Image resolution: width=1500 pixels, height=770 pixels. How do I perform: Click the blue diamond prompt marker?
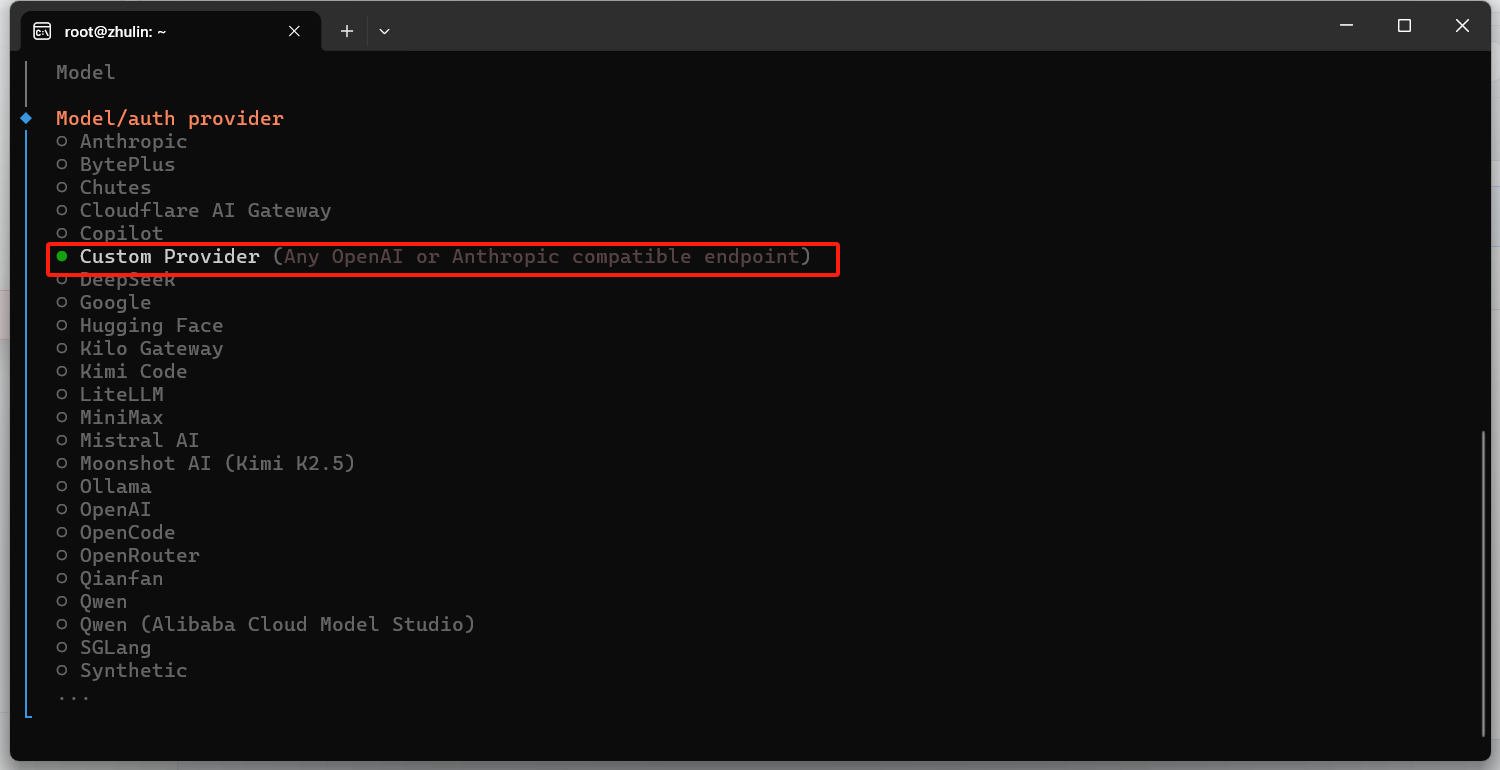[x=27, y=118]
